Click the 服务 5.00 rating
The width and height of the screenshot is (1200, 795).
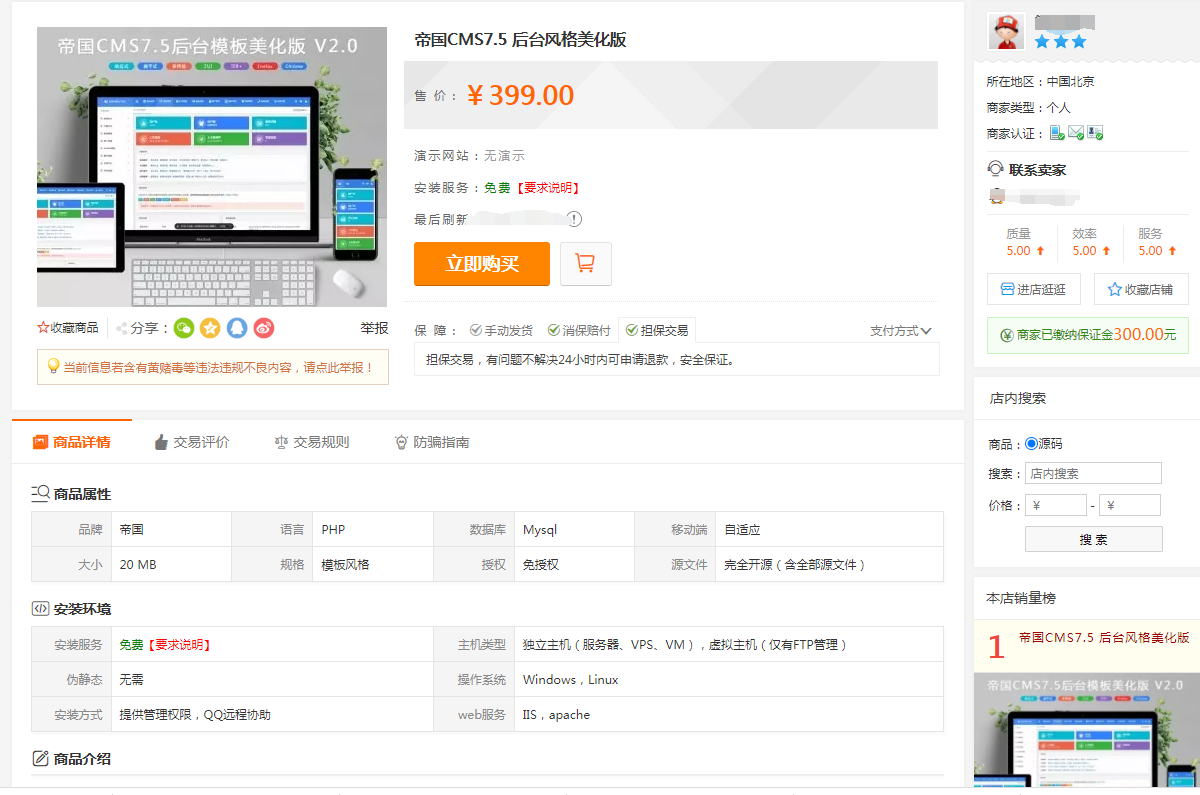1157,242
